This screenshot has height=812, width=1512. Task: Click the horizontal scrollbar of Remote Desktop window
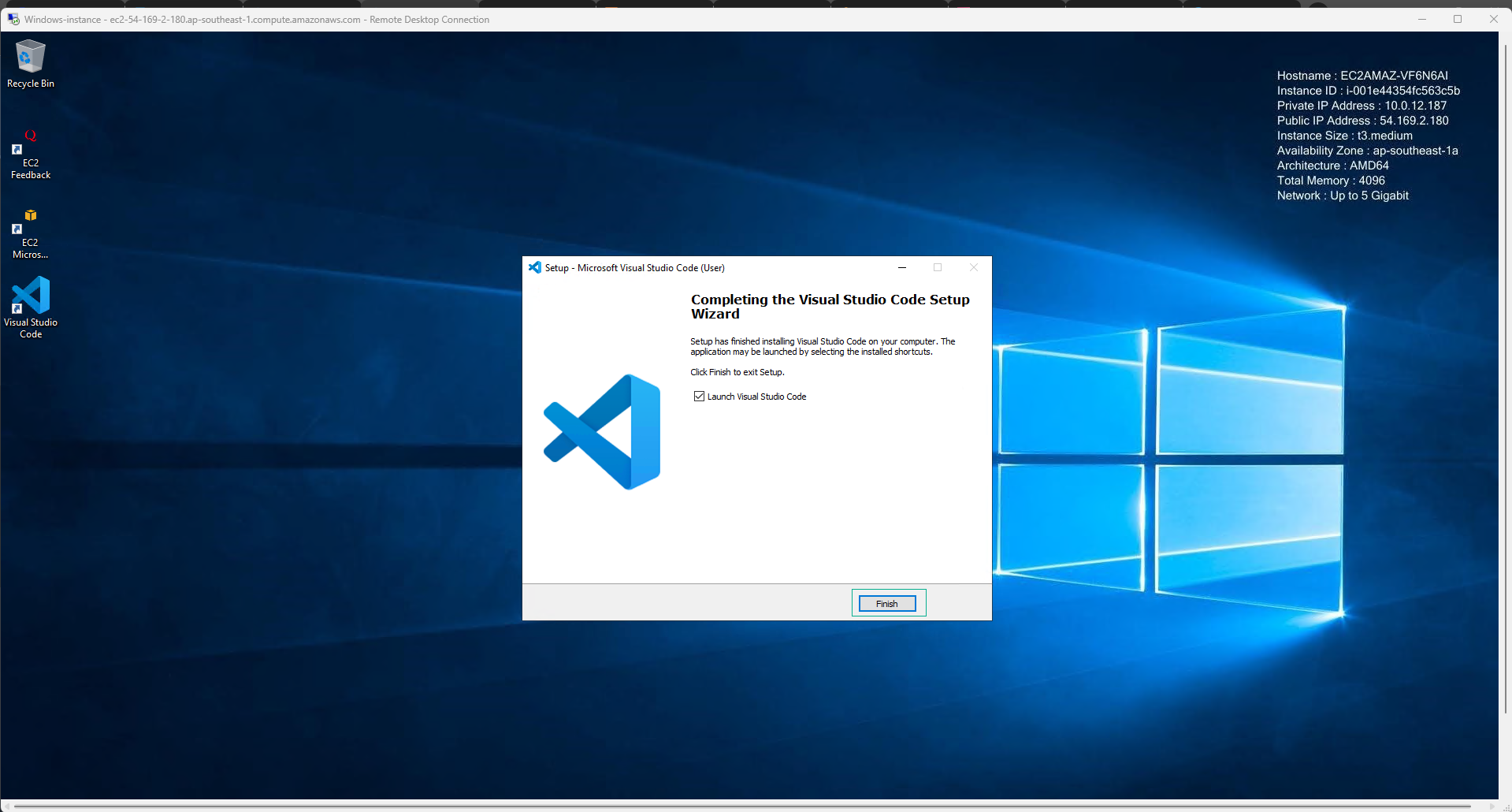(x=744, y=806)
